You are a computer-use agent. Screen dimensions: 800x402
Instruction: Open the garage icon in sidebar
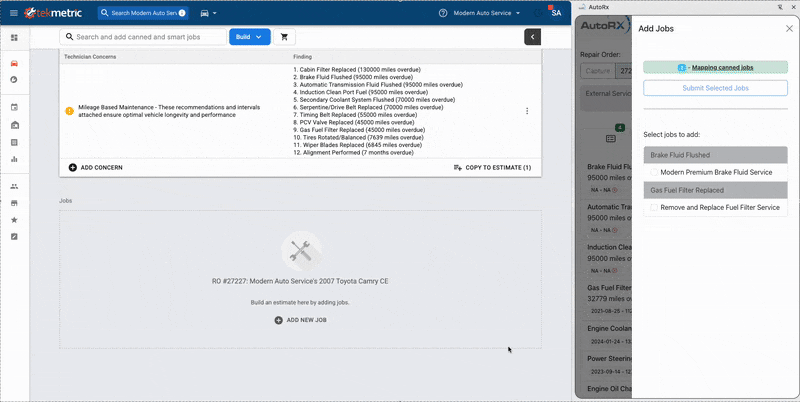pos(14,125)
